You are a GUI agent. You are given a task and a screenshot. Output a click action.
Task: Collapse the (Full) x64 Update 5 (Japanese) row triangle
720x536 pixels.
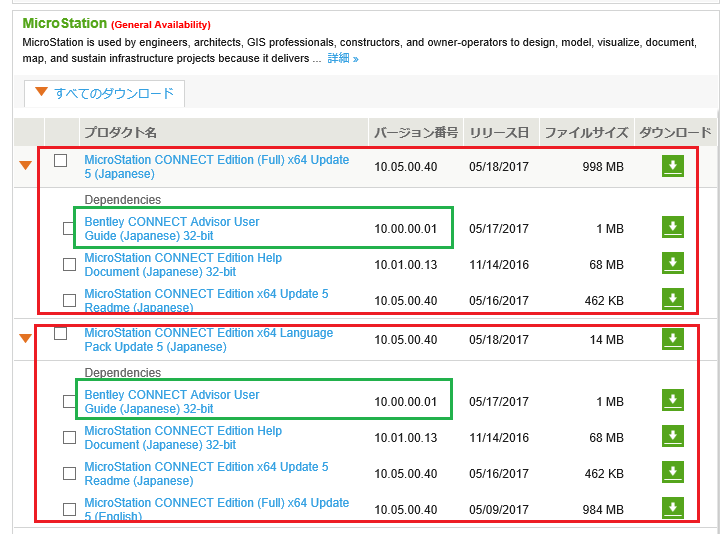[26, 165]
